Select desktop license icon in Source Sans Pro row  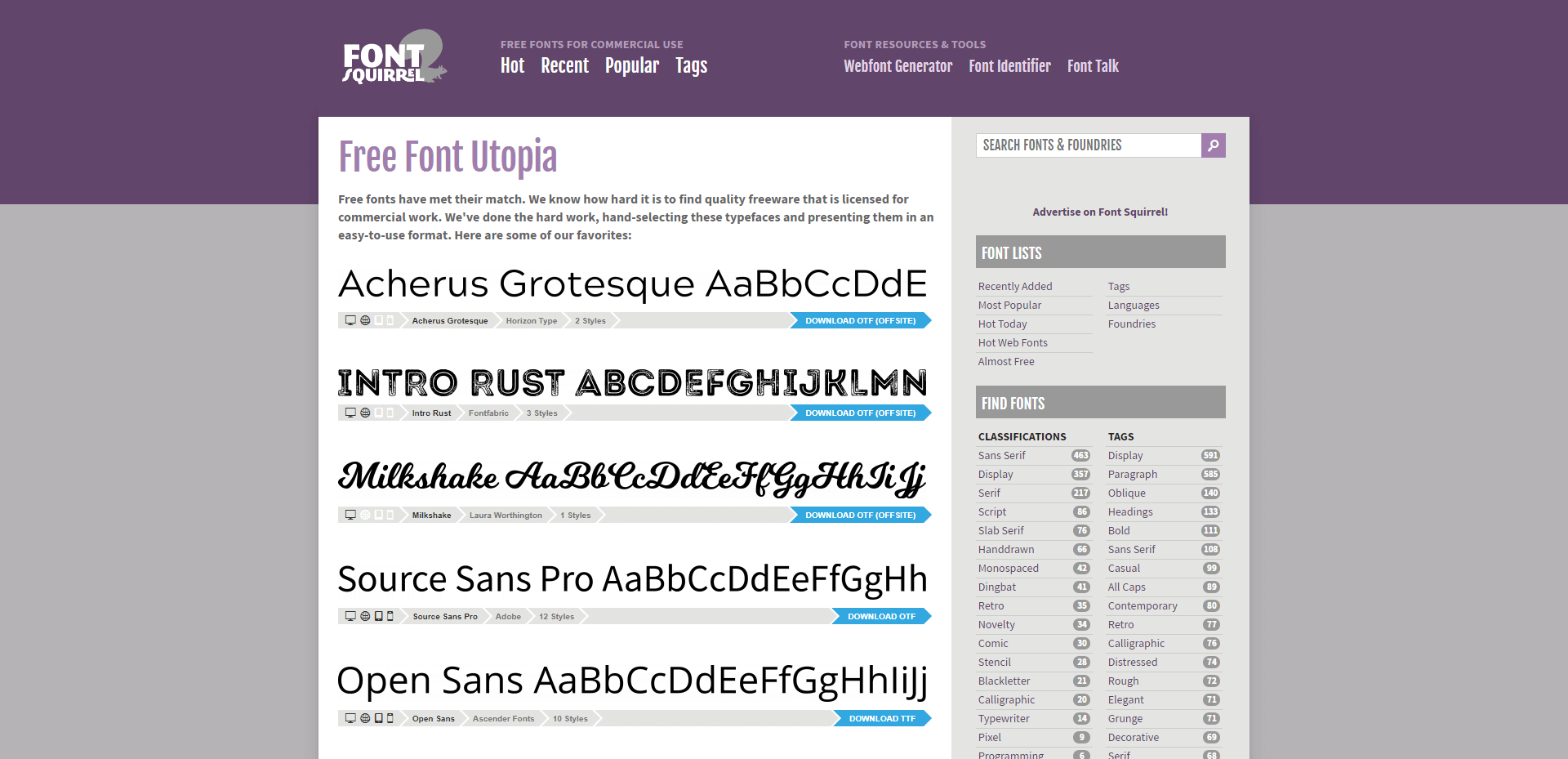350,616
